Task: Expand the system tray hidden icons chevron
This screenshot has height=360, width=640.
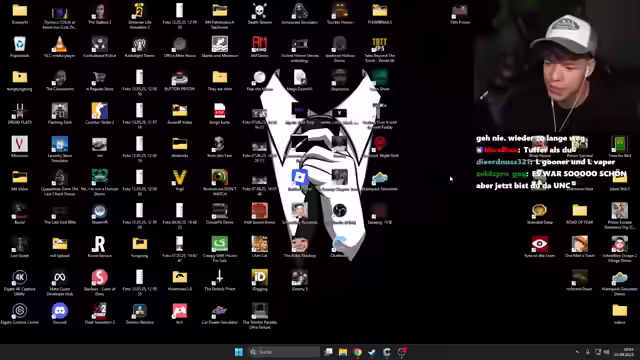Action: [577, 352]
